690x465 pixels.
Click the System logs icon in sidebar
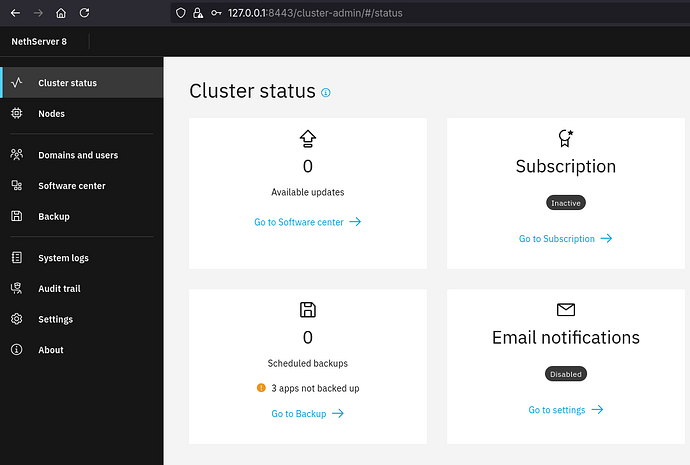click(17, 258)
